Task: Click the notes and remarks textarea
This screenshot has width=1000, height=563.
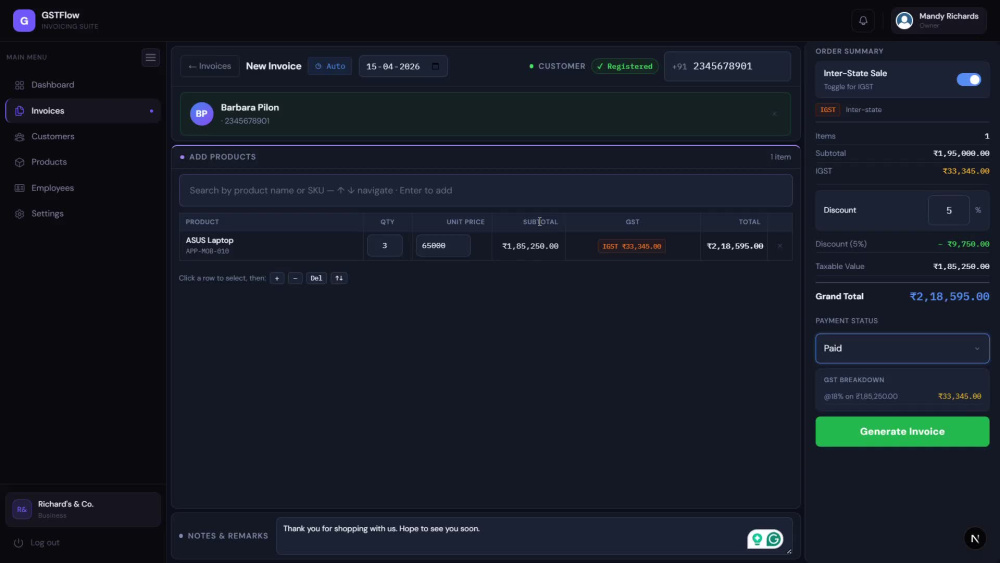Action: 534,536
